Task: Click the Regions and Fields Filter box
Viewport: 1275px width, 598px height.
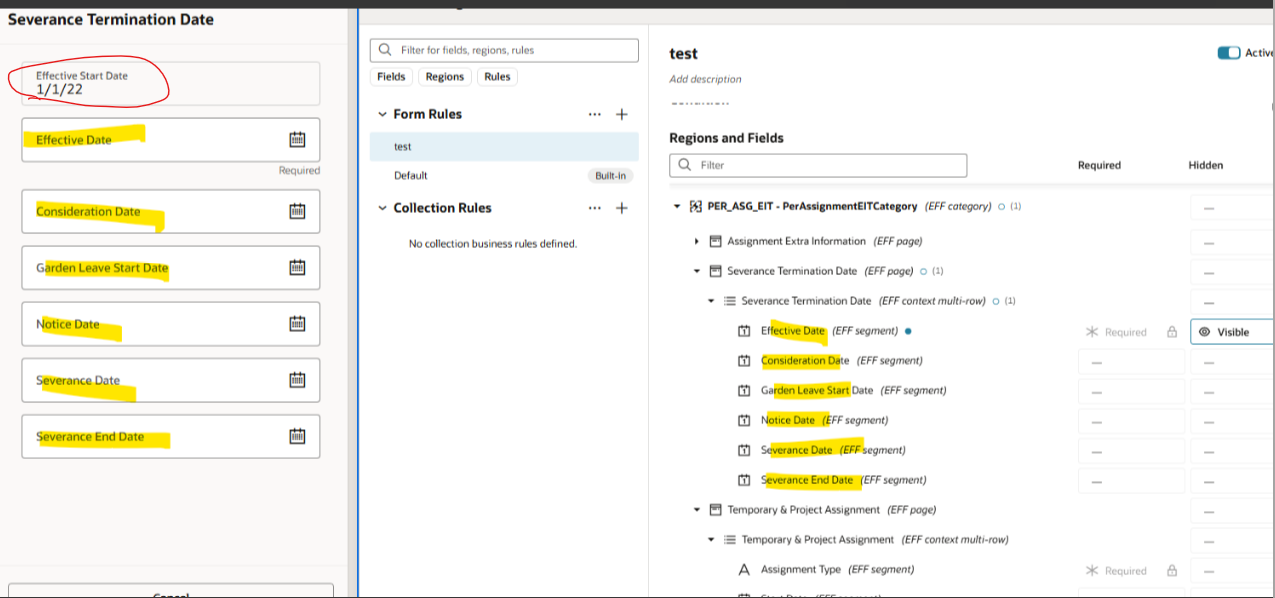Action: [818, 165]
